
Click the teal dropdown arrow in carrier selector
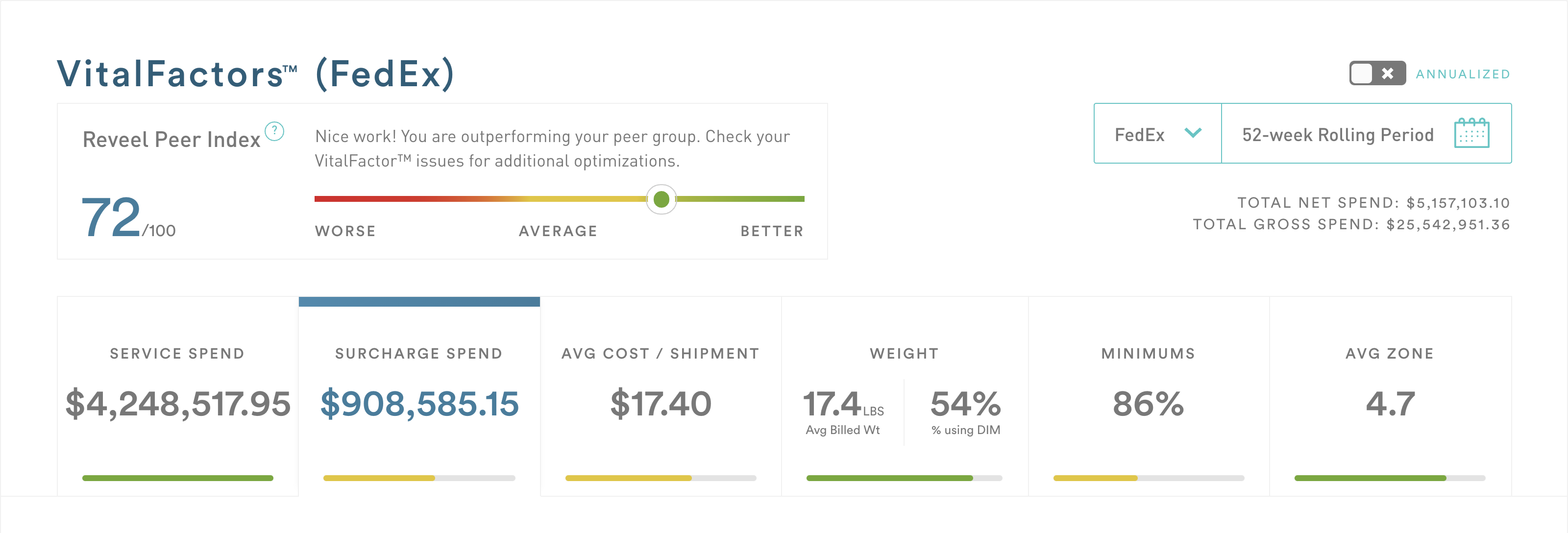click(x=1193, y=134)
